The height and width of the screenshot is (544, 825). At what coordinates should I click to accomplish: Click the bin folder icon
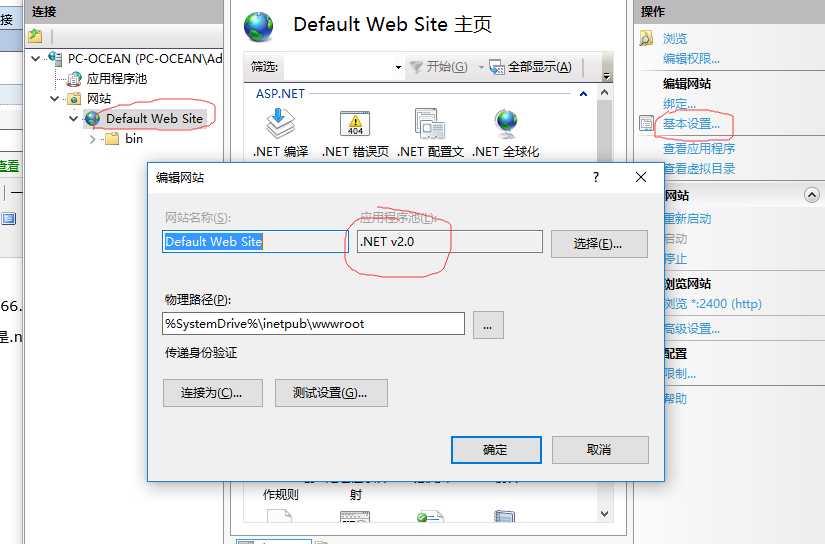click(112, 139)
